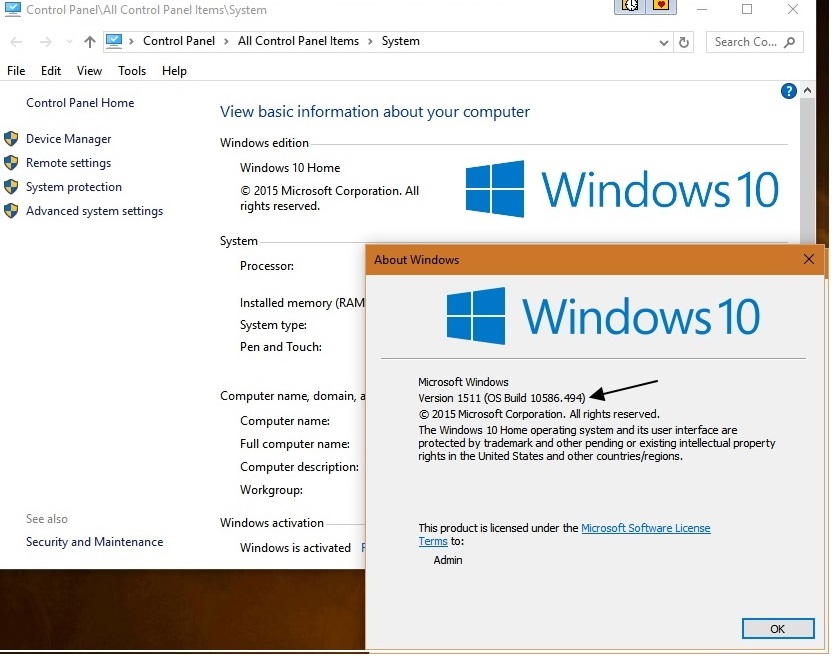This screenshot has height=659, width=837.
Task: Open address bar history dropdown
Action: (x=664, y=43)
